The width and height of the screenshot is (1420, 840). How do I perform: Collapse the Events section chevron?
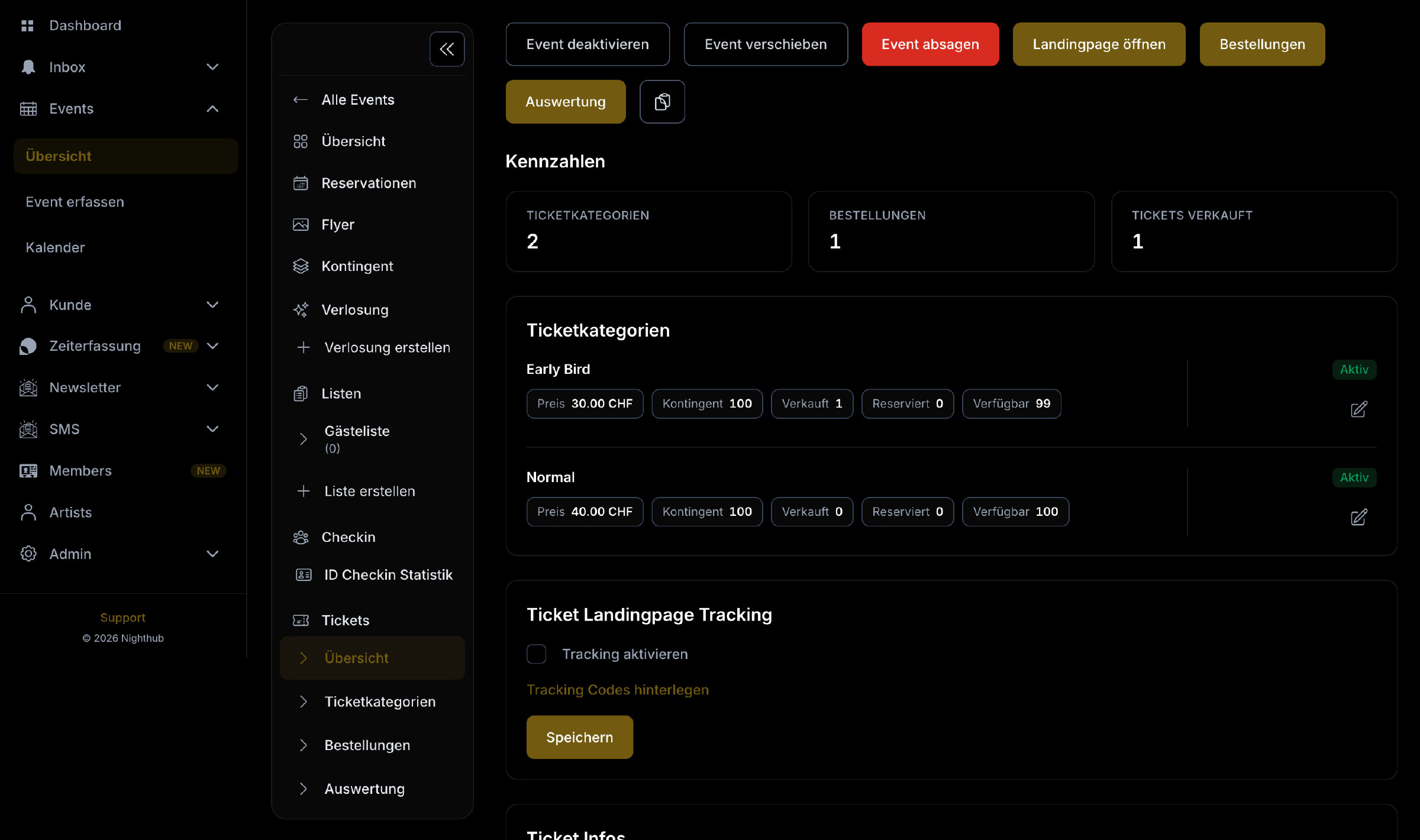pyautogui.click(x=212, y=109)
